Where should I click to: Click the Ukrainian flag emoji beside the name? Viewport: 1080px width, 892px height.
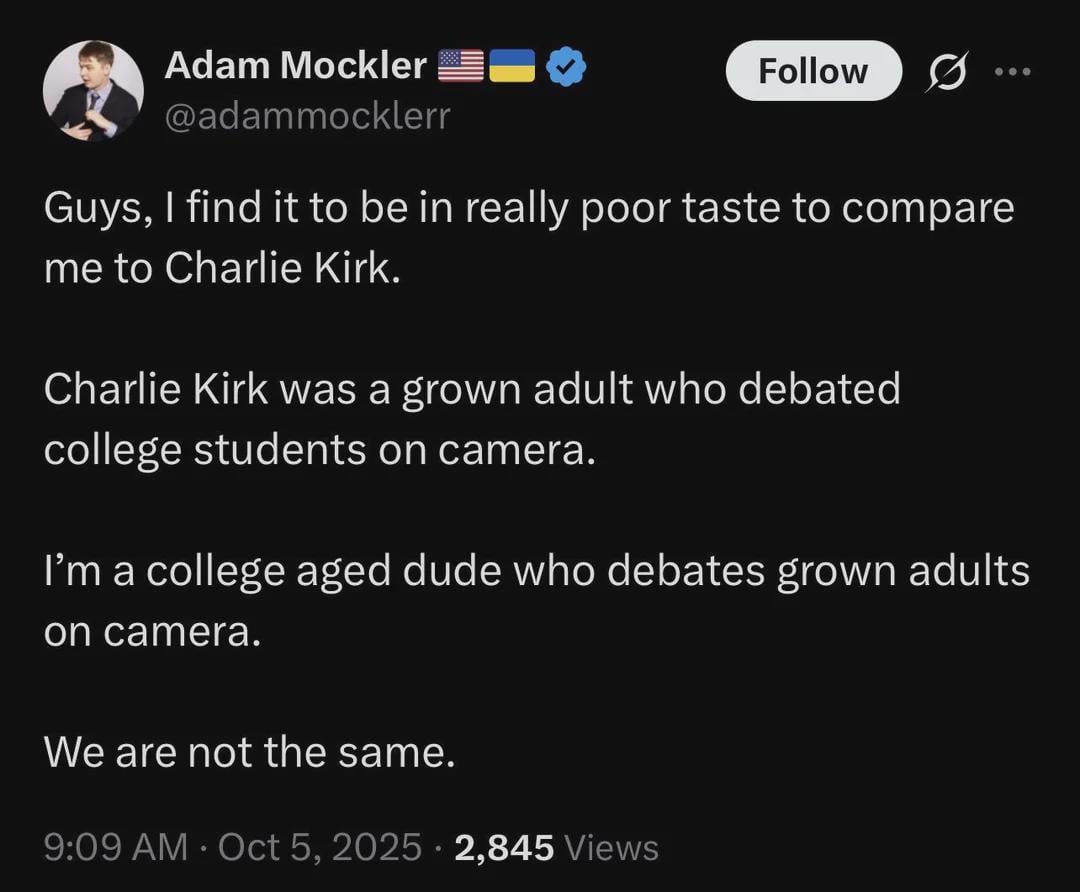coord(512,66)
